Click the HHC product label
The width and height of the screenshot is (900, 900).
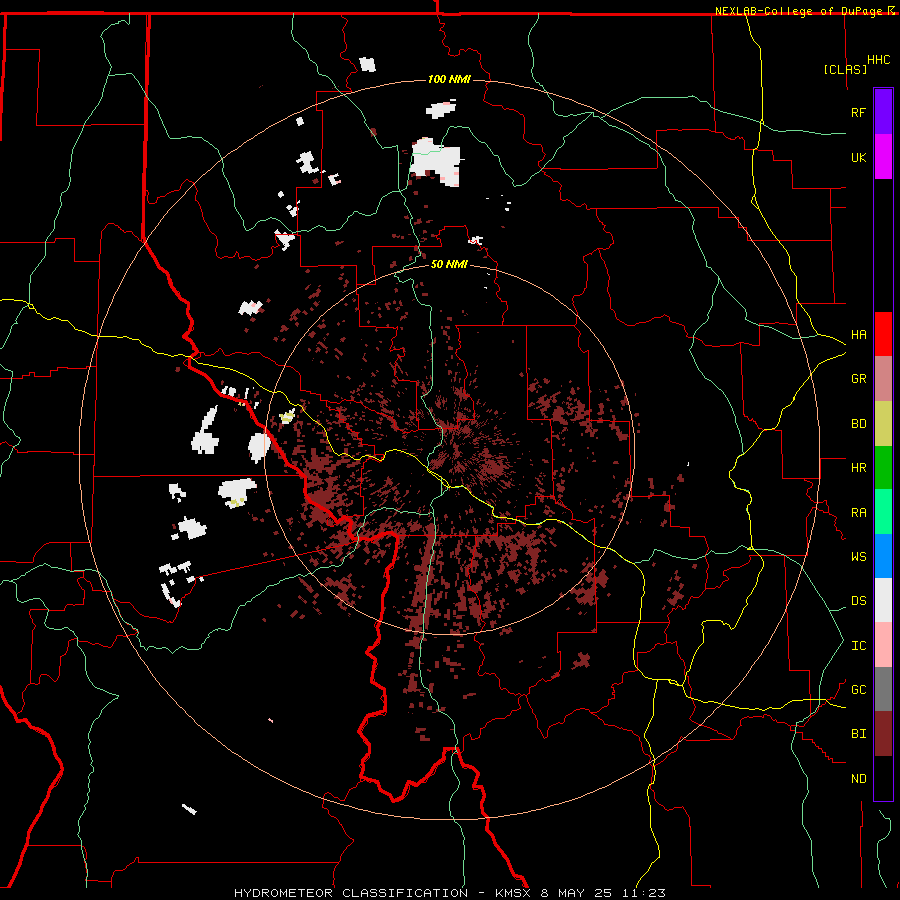click(x=878, y=60)
